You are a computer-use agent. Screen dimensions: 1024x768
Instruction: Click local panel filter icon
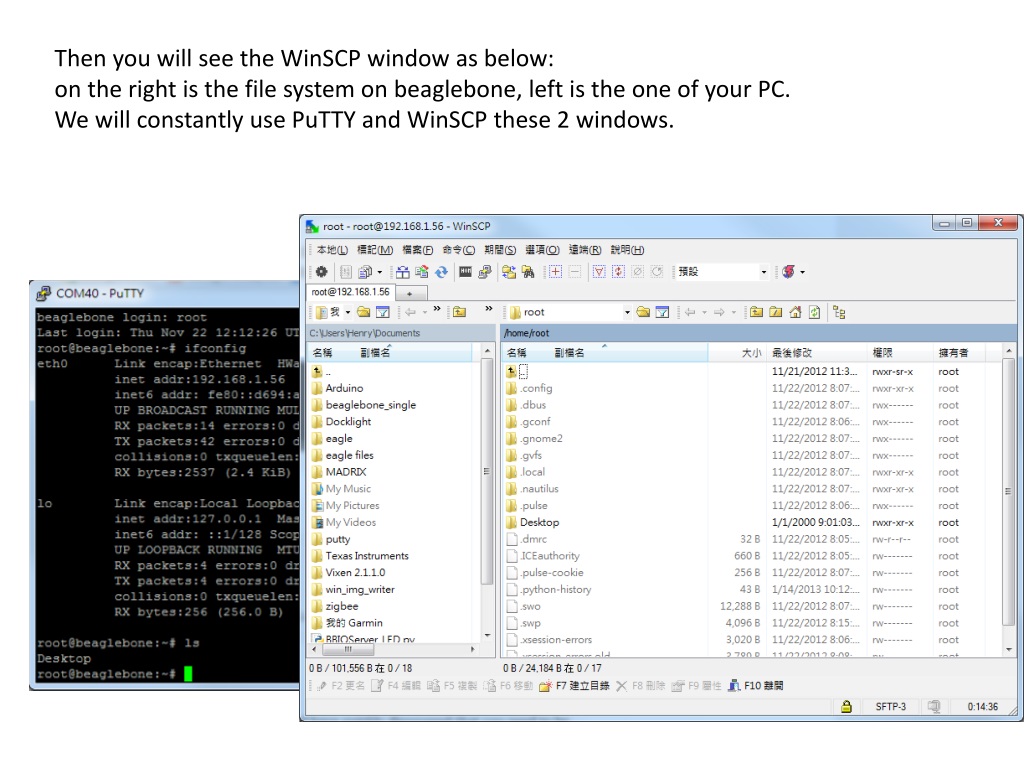383,312
